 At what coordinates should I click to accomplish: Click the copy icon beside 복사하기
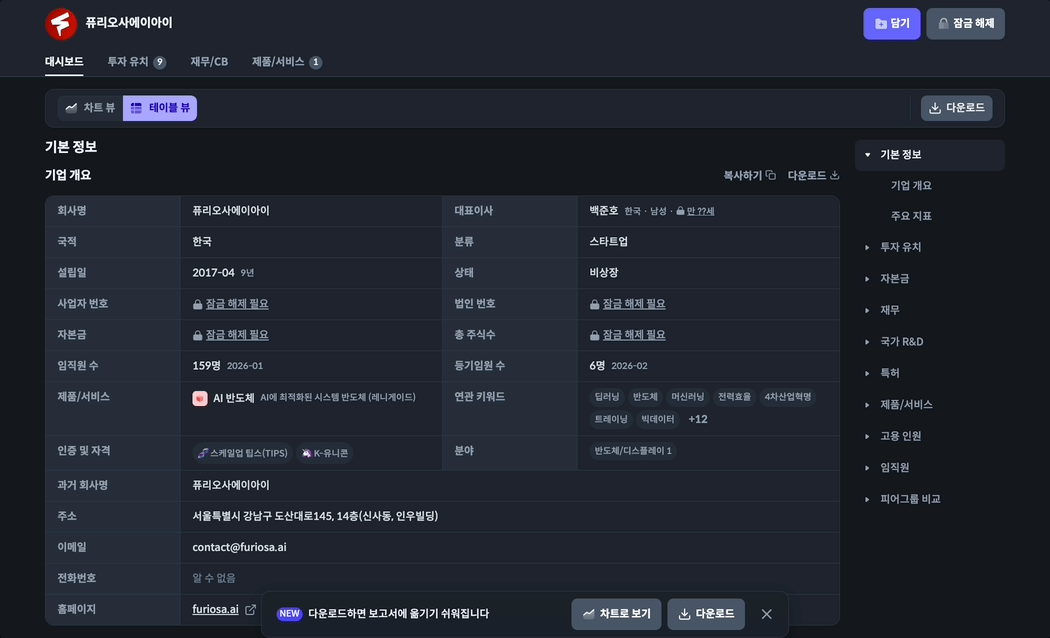[771, 176]
